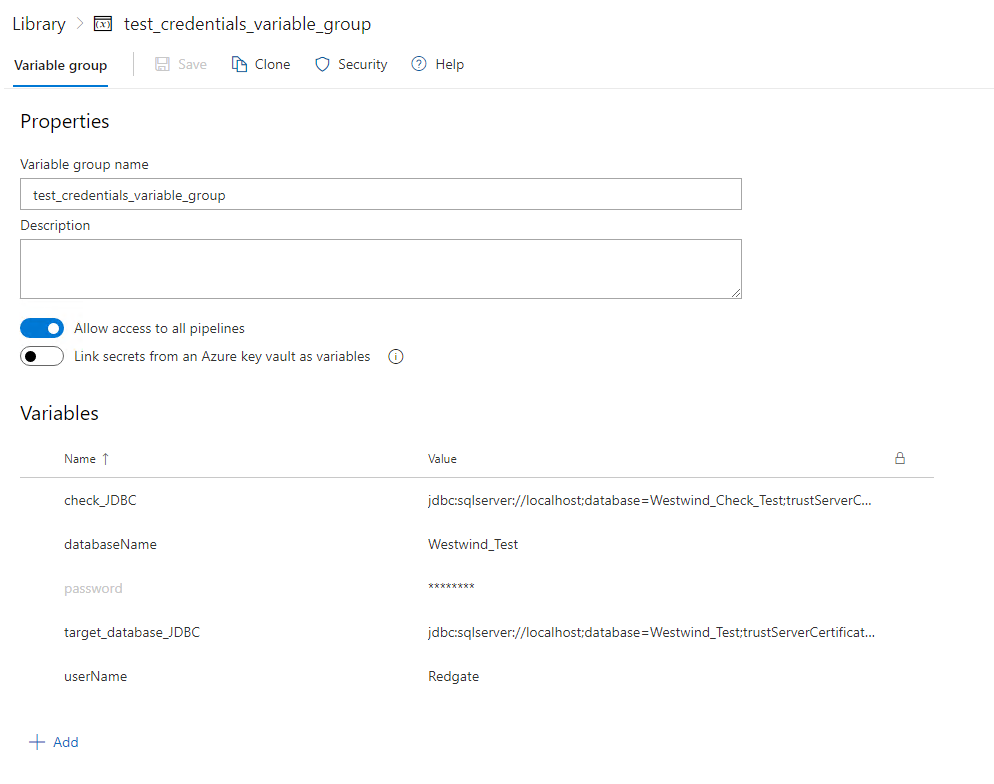This screenshot has width=994, height=784.
Task: Sort variables by Name column arrow
Action: 105,459
